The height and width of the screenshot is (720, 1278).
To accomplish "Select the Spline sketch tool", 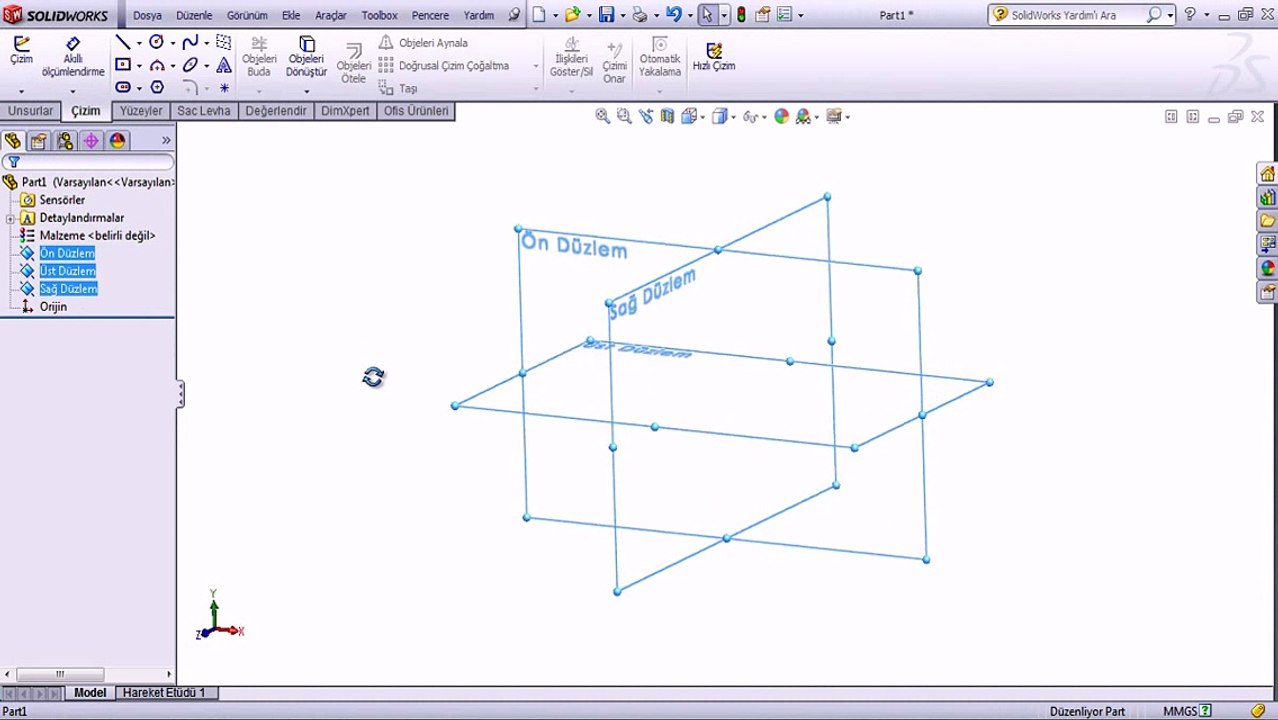I will [x=190, y=42].
